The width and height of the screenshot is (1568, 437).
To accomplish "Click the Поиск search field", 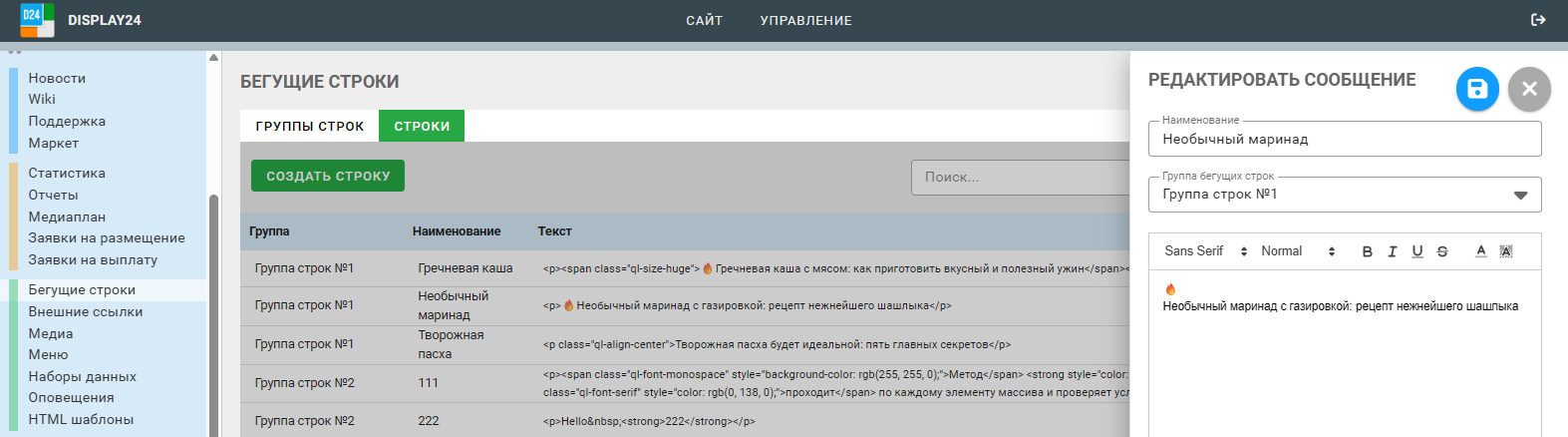I will (1019, 177).
